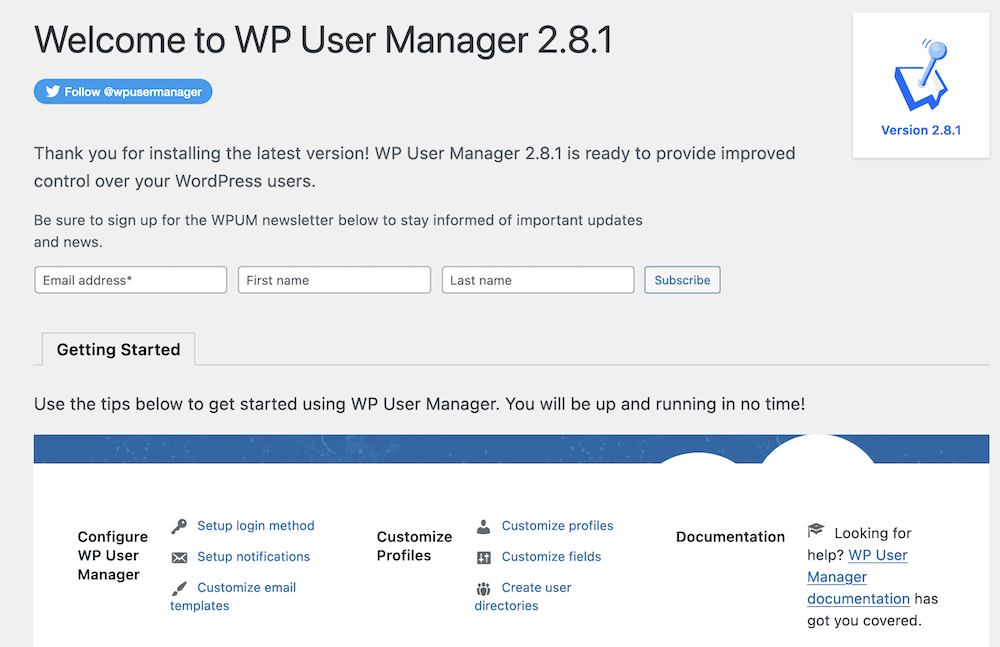Click the brush icon beside Customize email templates
Image resolution: width=1000 pixels, height=647 pixels.
pos(179,588)
